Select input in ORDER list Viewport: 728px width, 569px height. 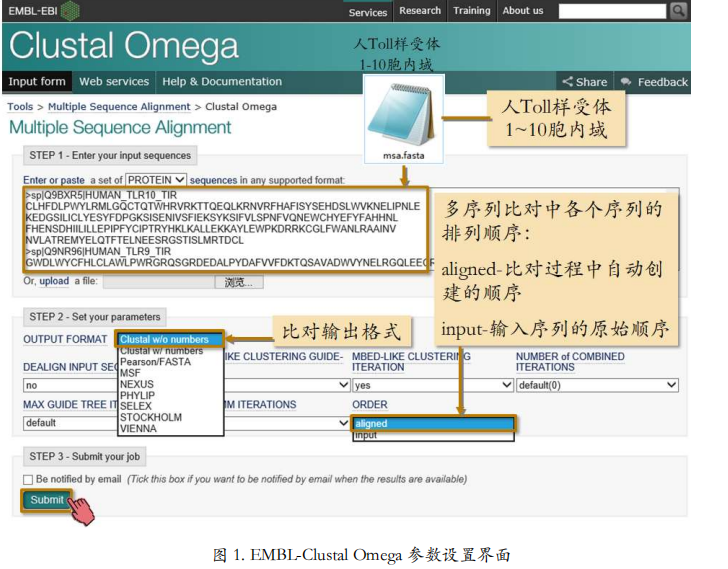point(433,435)
